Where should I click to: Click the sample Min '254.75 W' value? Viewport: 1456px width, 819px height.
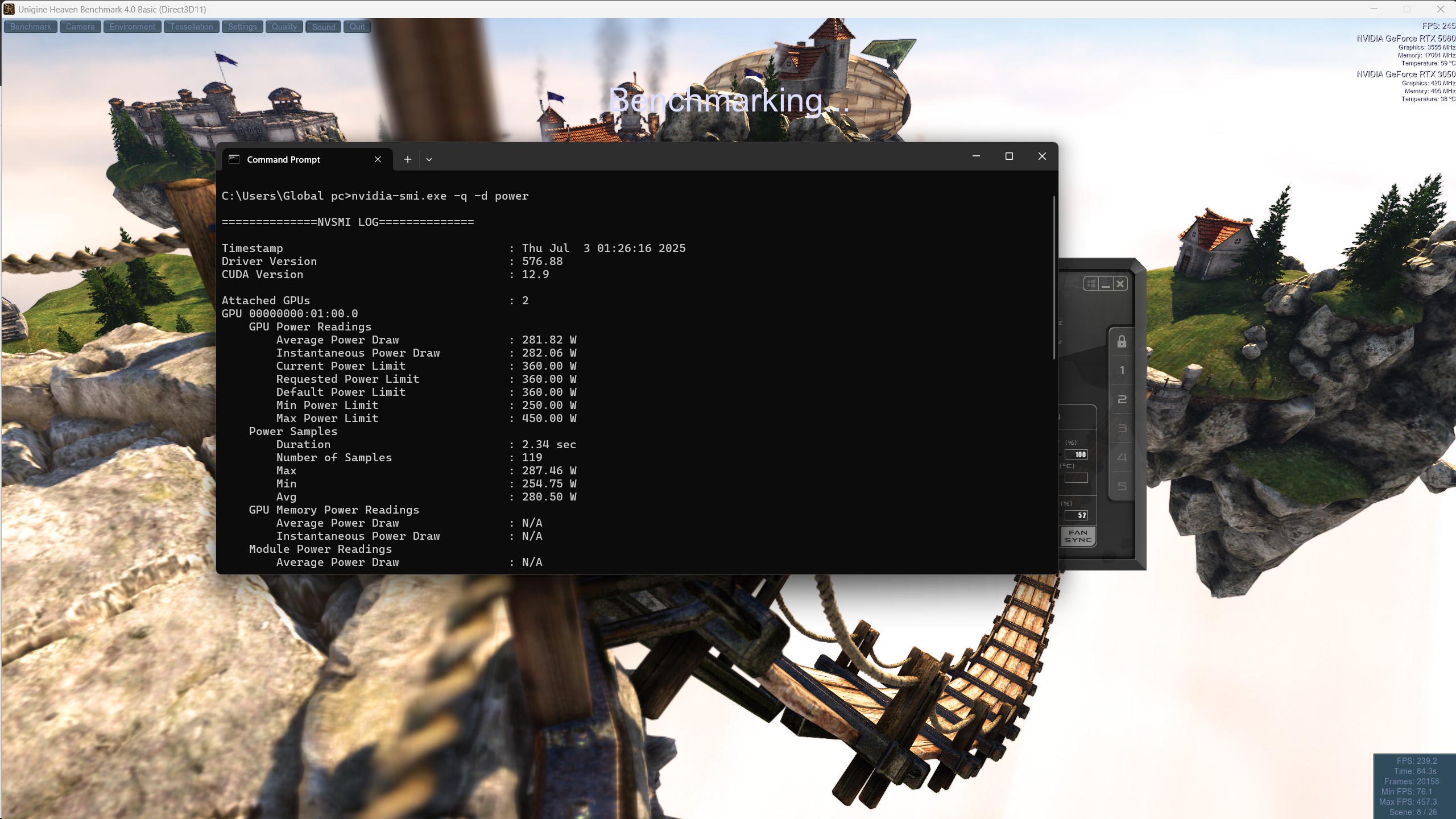(549, 484)
